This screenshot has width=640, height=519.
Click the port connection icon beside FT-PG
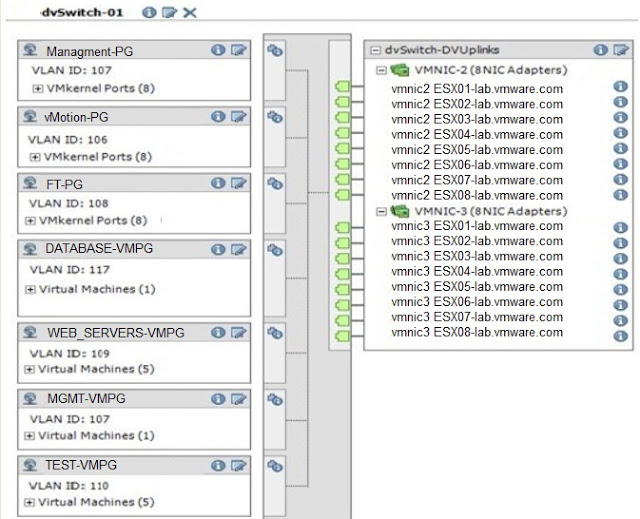click(x=275, y=183)
